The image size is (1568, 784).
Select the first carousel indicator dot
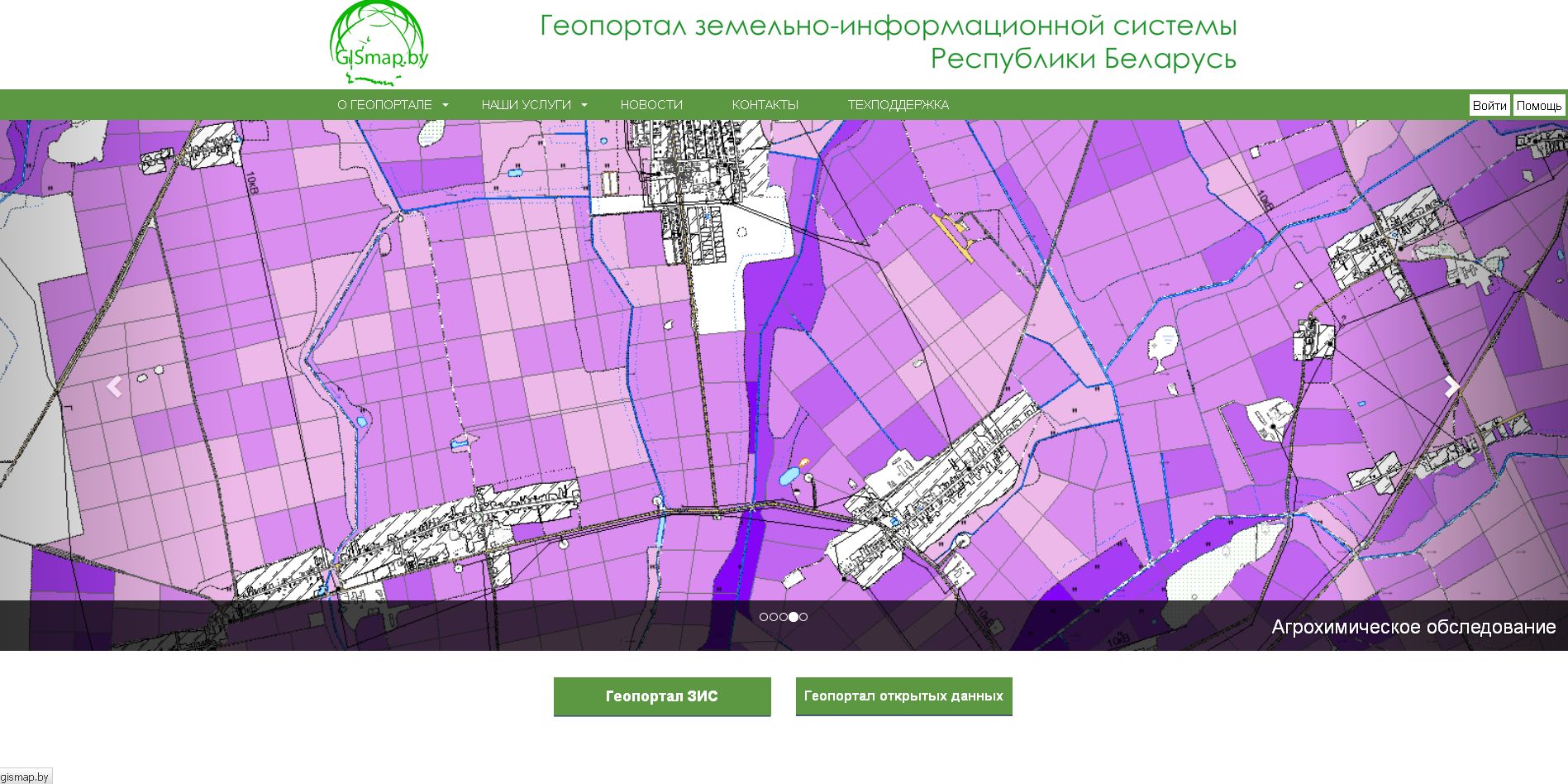pyautogui.click(x=764, y=617)
